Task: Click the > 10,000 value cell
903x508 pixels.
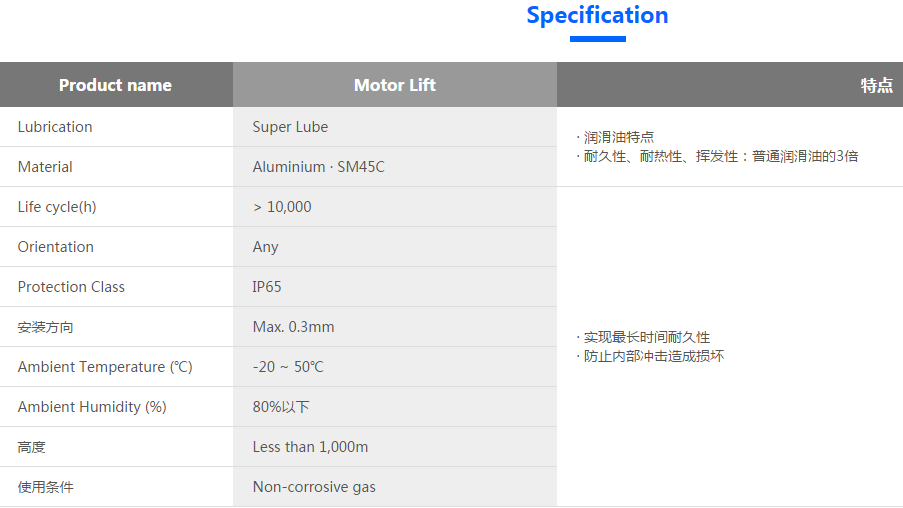Action: [282, 207]
